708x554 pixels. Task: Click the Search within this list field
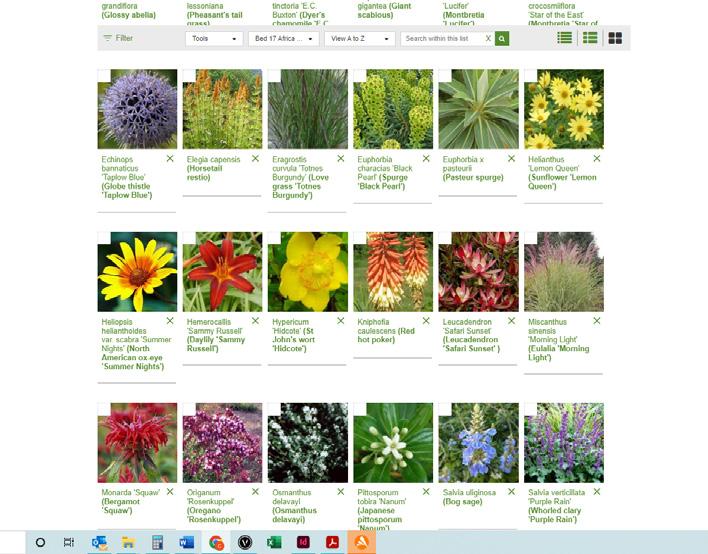[443, 38]
